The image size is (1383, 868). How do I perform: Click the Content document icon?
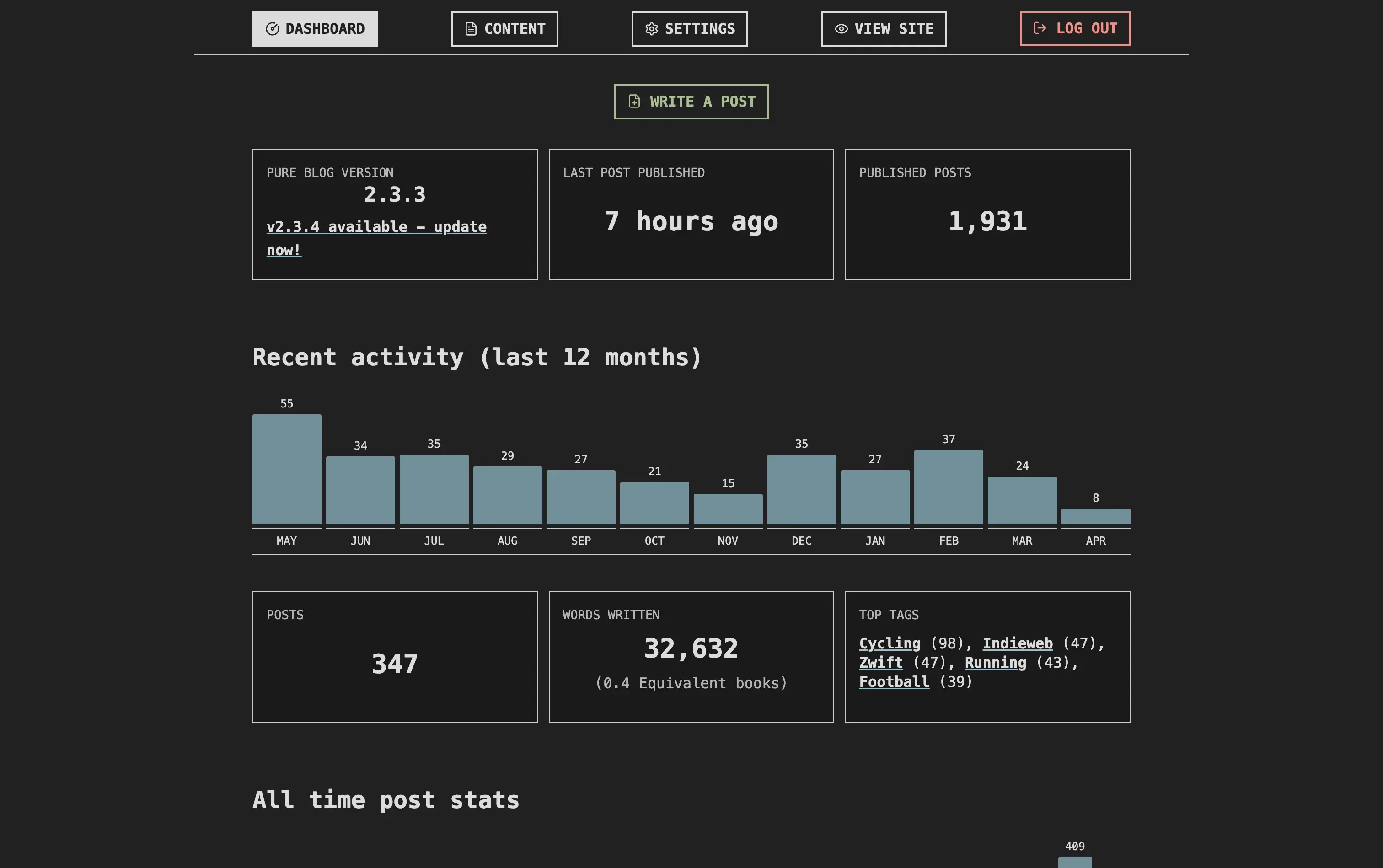point(471,29)
